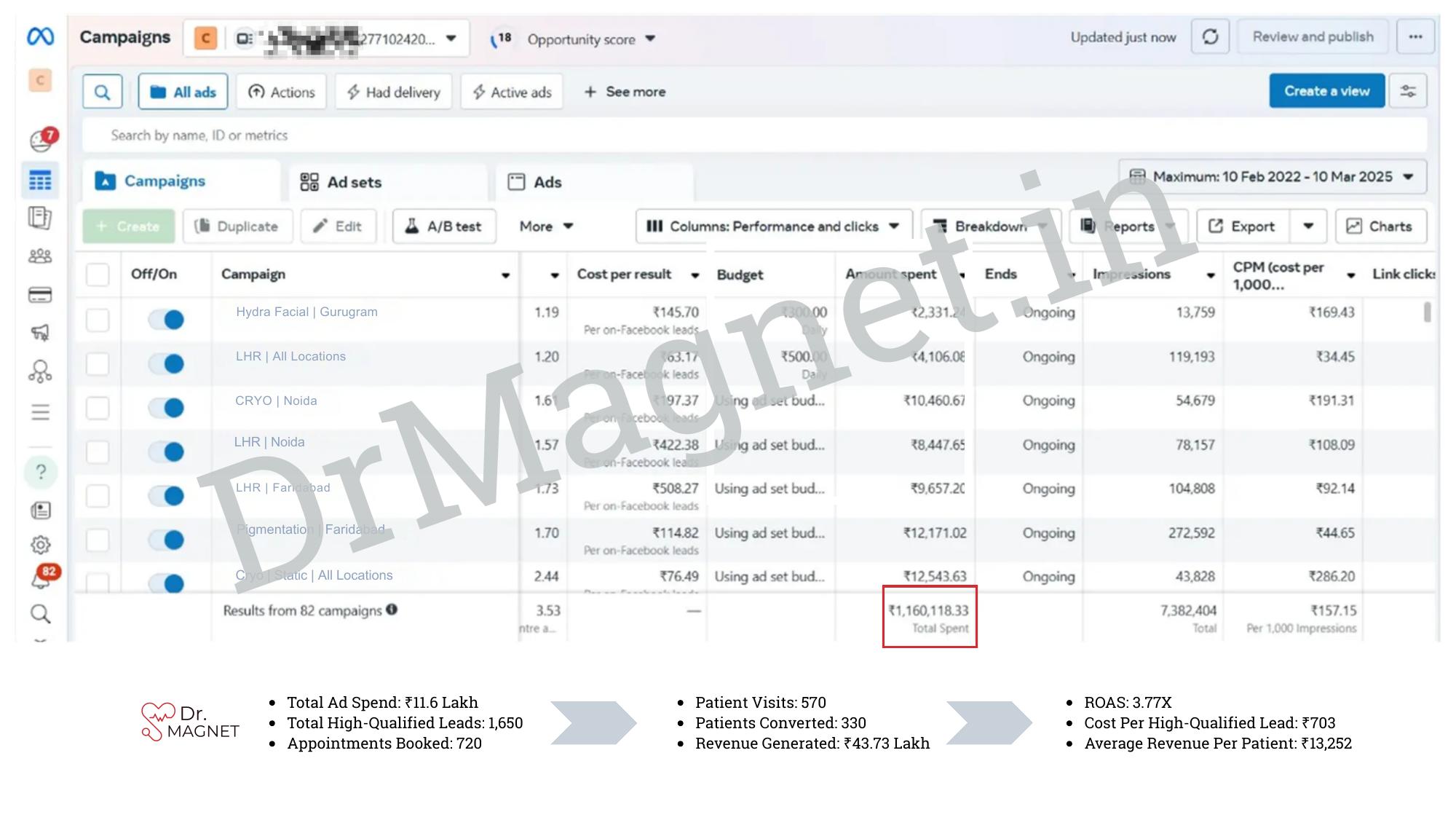
Task: Check the CRYO | Noida row checkbox
Action: pos(98,408)
